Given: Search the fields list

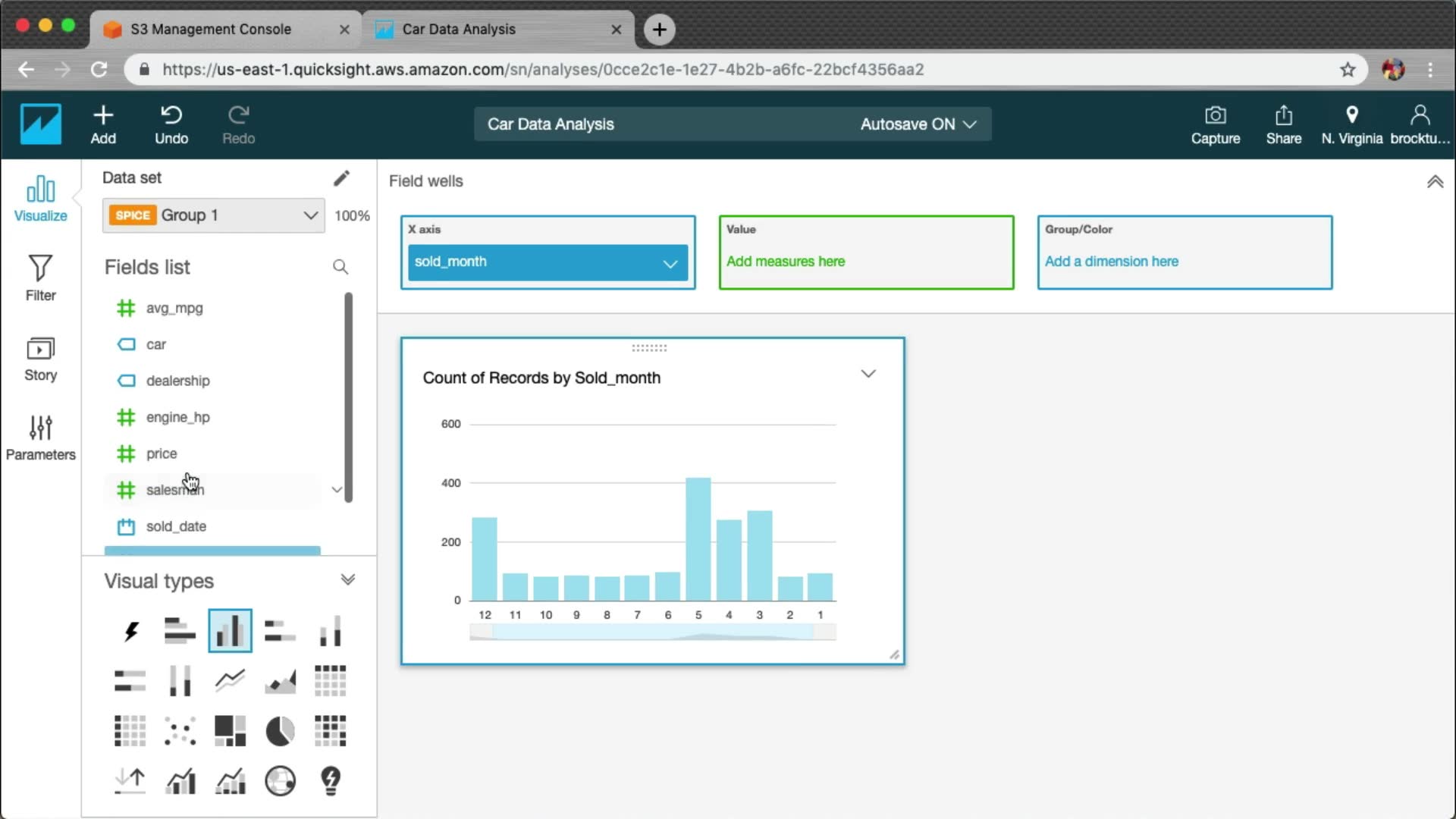Looking at the screenshot, I should [340, 267].
